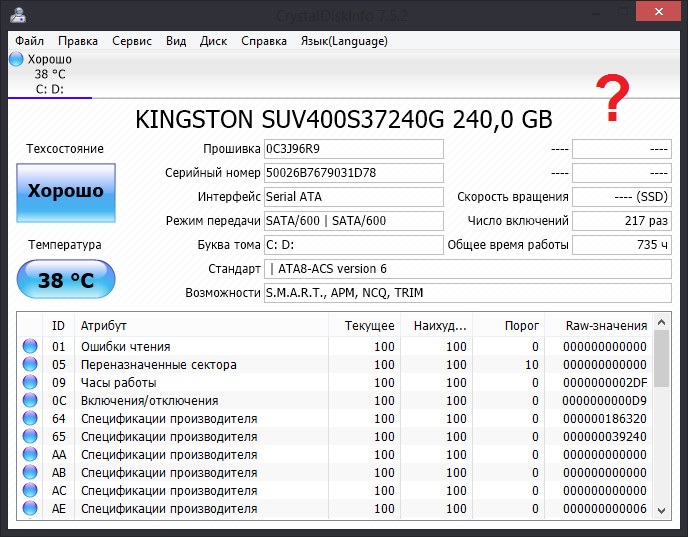
Task: Click the status orb for attribute 65
Action: (30, 436)
